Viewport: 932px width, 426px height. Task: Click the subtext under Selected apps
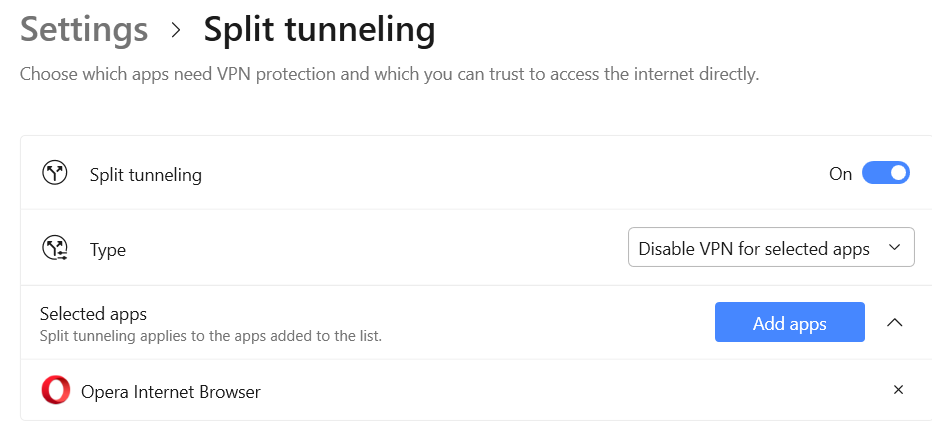click(210, 336)
